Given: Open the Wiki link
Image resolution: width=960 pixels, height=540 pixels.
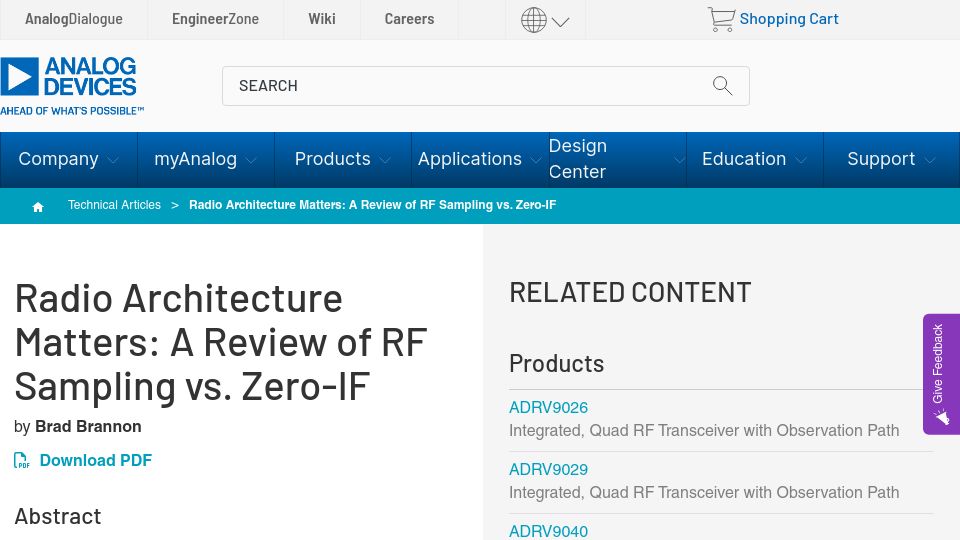Looking at the screenshot, I should [x=322, y=19].
